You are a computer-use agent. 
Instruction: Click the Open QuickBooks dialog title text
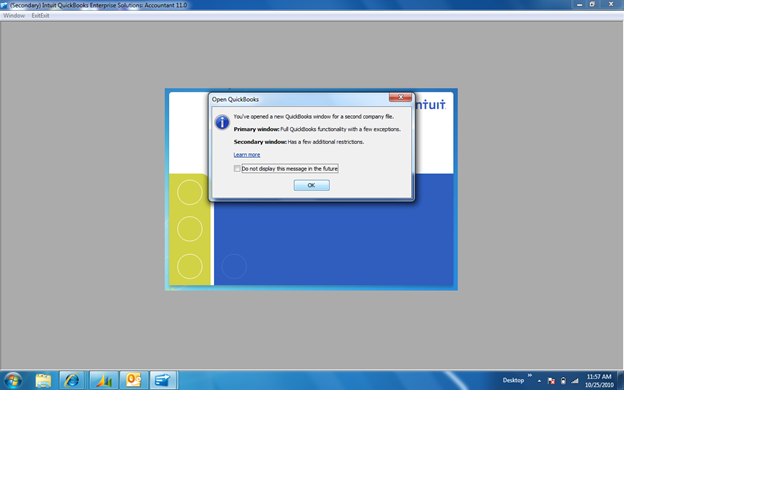pyautogui.click(x=235, y=99)
